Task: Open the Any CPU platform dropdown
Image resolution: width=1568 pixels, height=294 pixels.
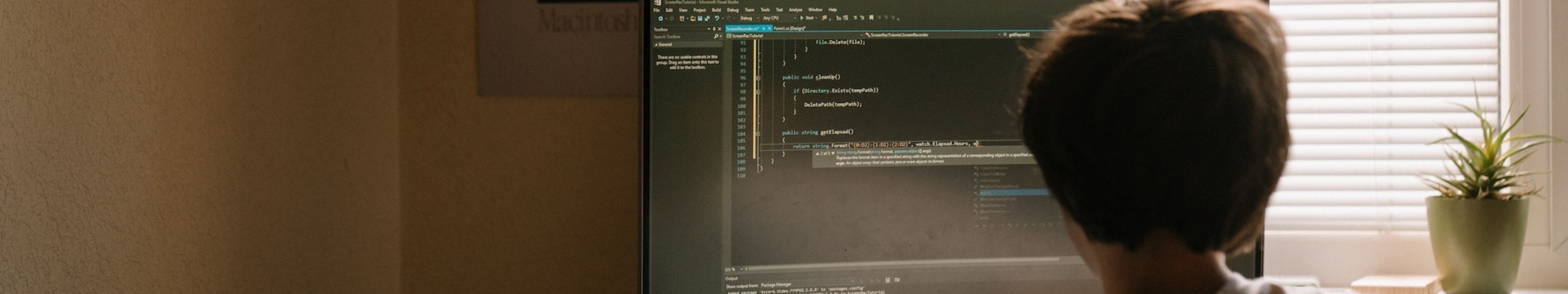Action: click(x=795, y=18)
